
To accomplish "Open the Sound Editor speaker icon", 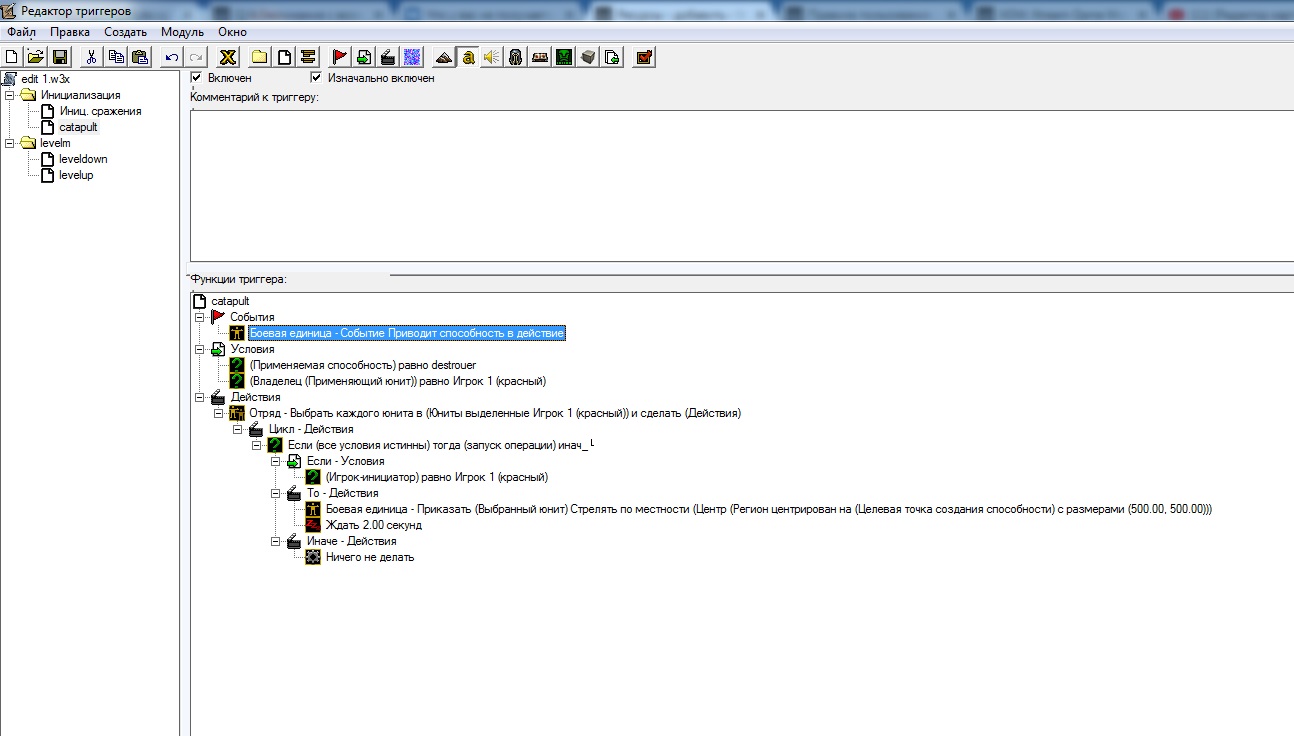I will [x=491, y=57].
